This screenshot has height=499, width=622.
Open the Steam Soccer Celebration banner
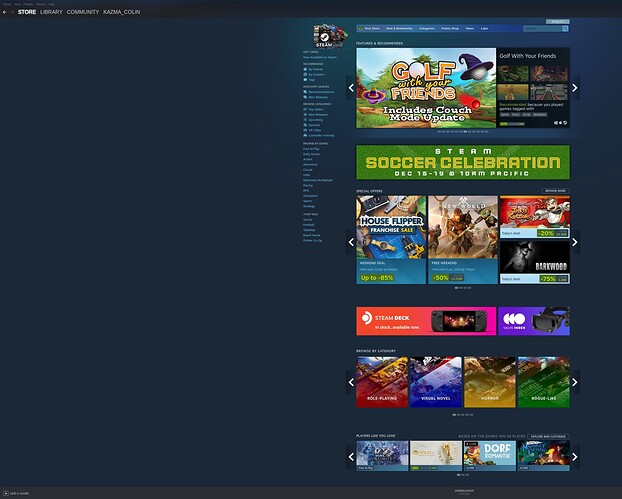463,162
